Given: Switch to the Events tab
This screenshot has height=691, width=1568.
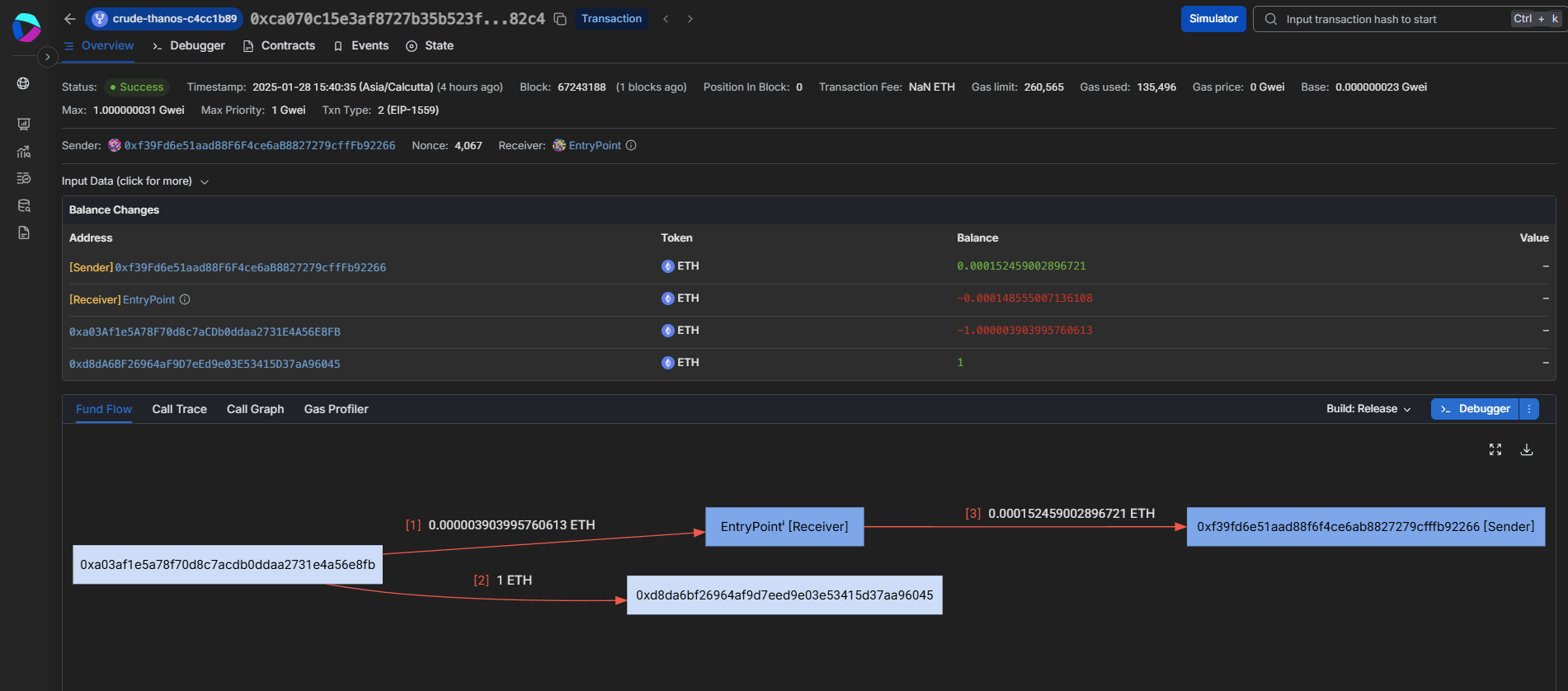Looking at the screenshot, I should pos(361,46).
